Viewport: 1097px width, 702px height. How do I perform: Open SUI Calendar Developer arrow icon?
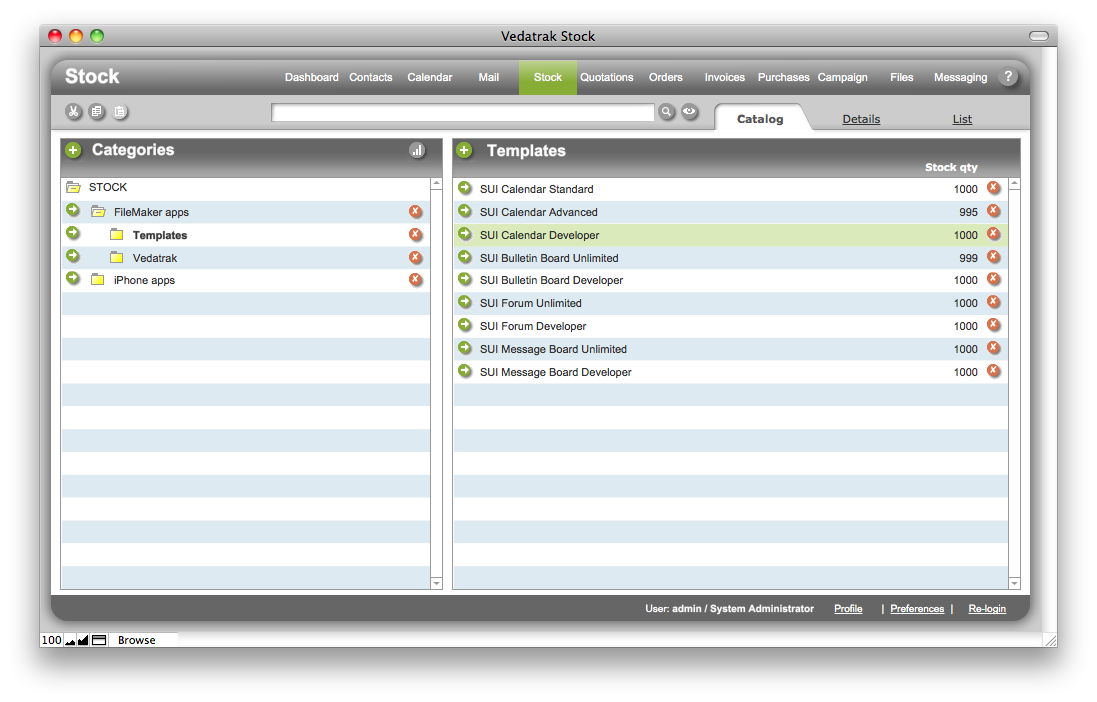click(465, 234)
